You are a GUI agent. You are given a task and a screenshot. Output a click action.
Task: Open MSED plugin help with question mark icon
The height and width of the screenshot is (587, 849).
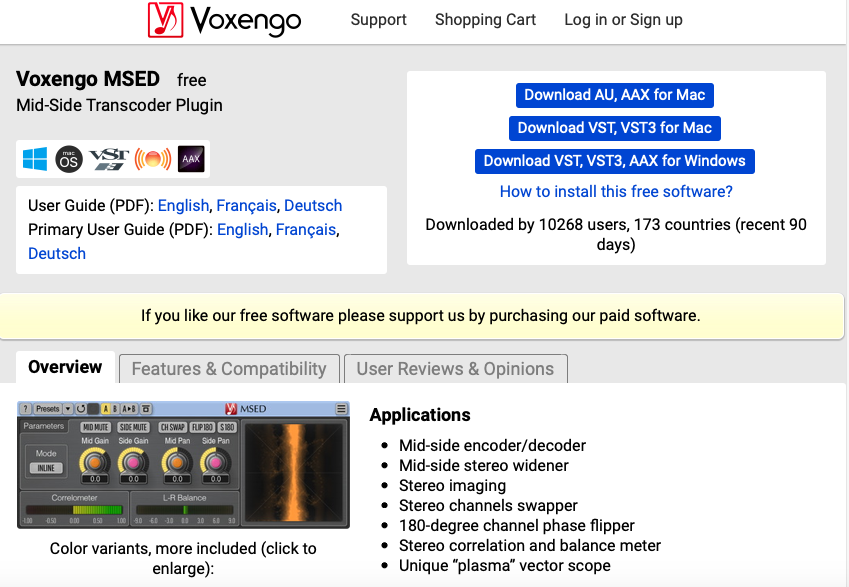point(26,407)
